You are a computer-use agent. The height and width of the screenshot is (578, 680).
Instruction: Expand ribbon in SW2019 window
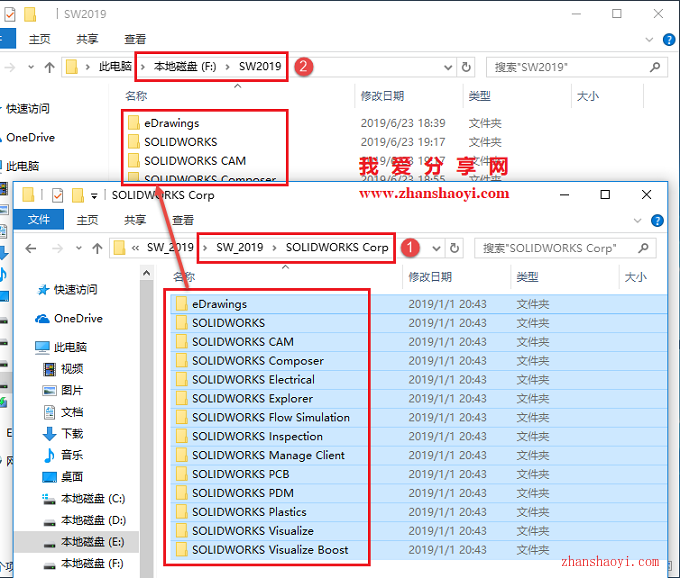[649, 40]
